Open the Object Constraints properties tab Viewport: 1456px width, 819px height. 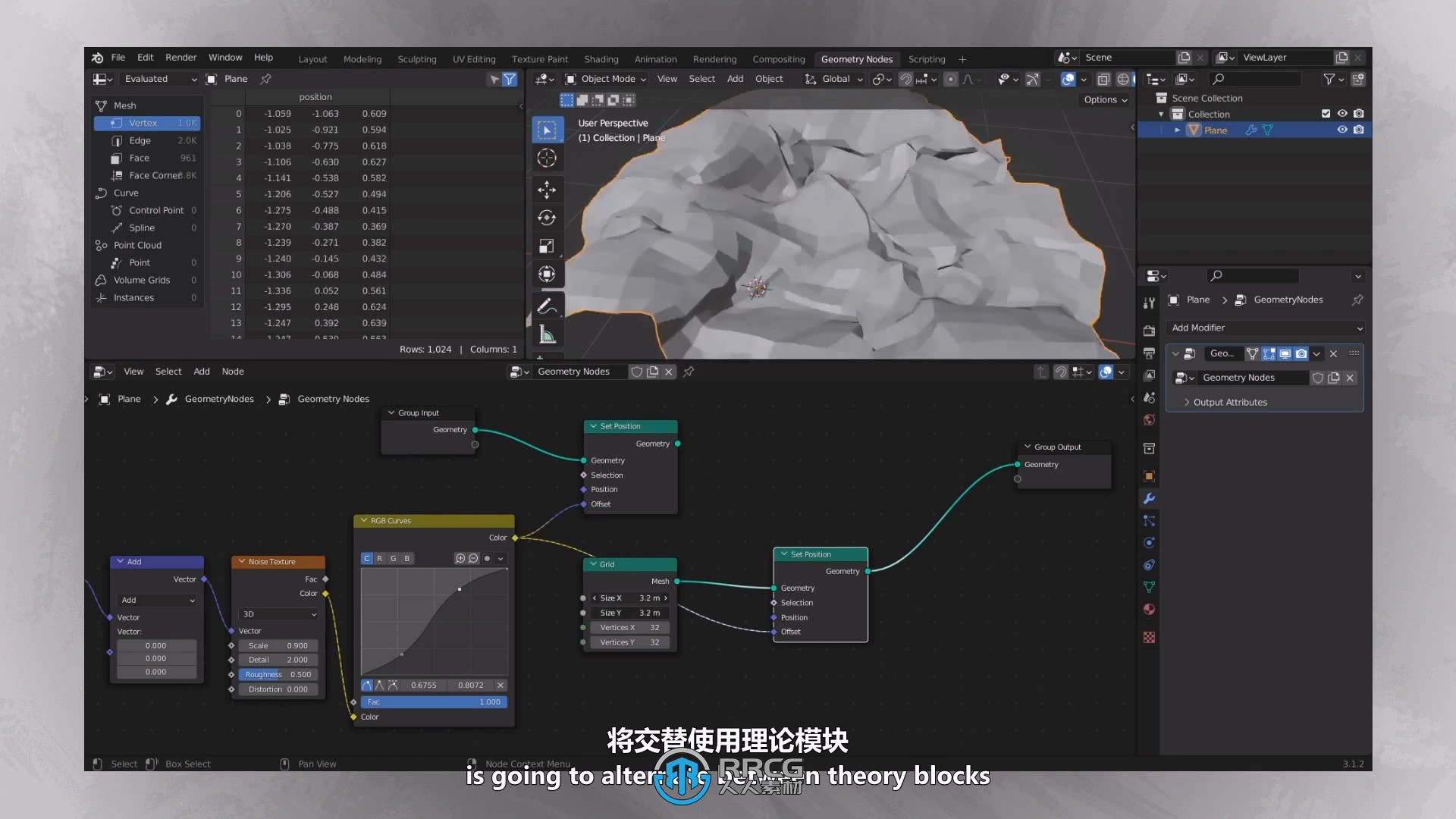coord(1149,564)
